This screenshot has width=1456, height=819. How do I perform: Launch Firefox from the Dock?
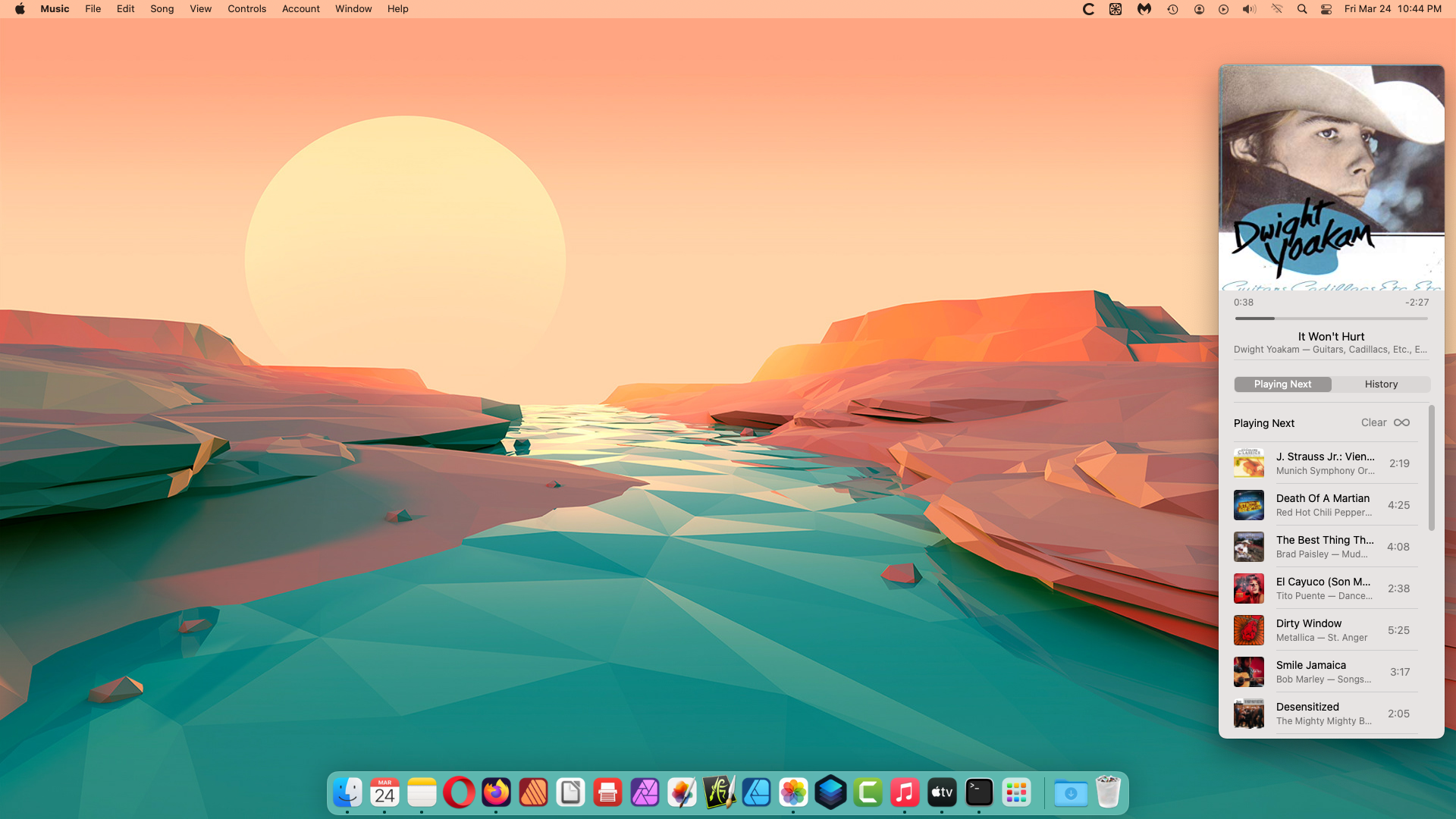496,793
